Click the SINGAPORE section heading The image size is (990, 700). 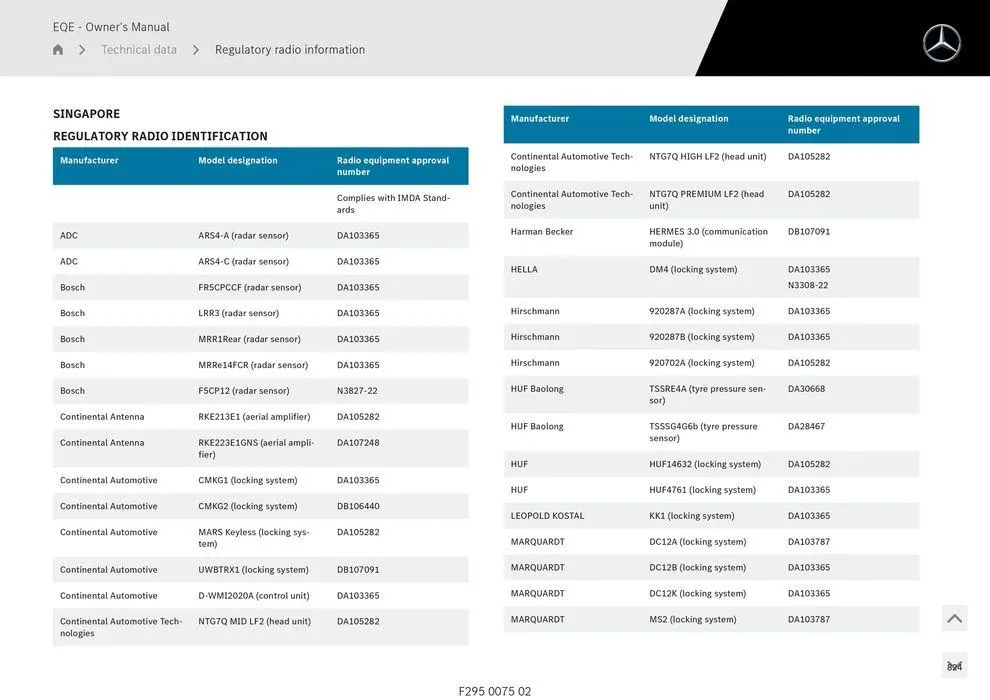pos(86,114)
